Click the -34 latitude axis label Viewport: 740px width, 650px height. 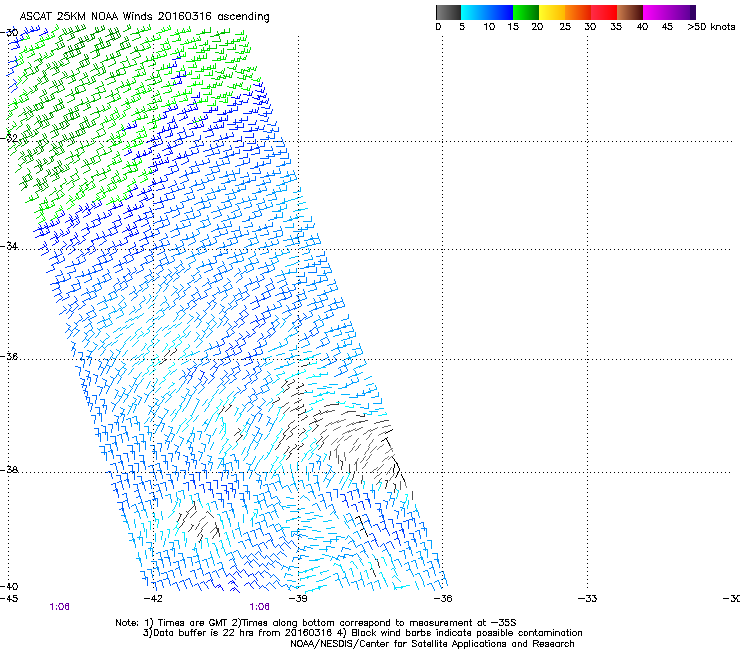pos(9,246)
